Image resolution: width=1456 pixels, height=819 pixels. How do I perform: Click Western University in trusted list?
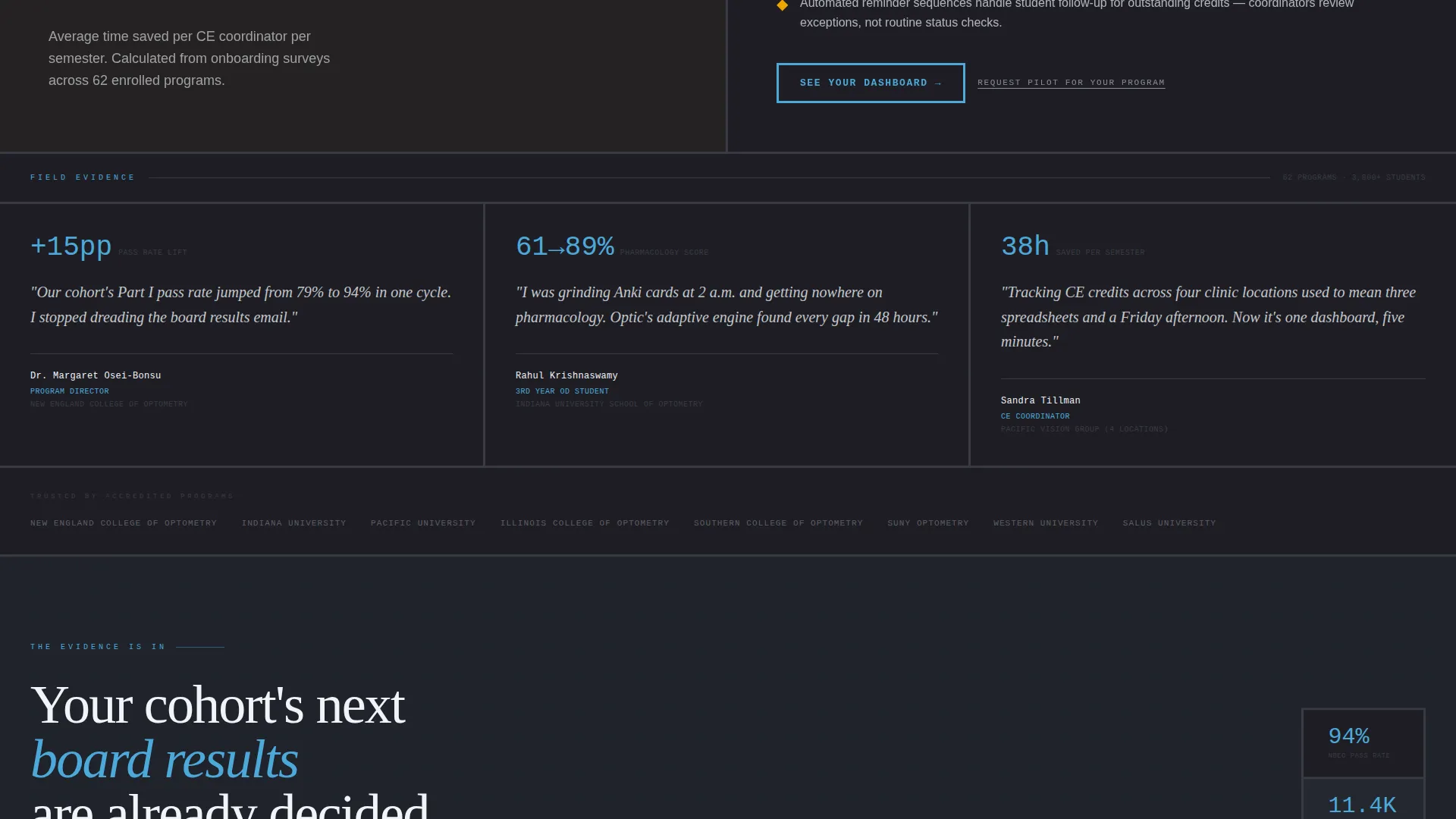click(x=1046, y=523)
